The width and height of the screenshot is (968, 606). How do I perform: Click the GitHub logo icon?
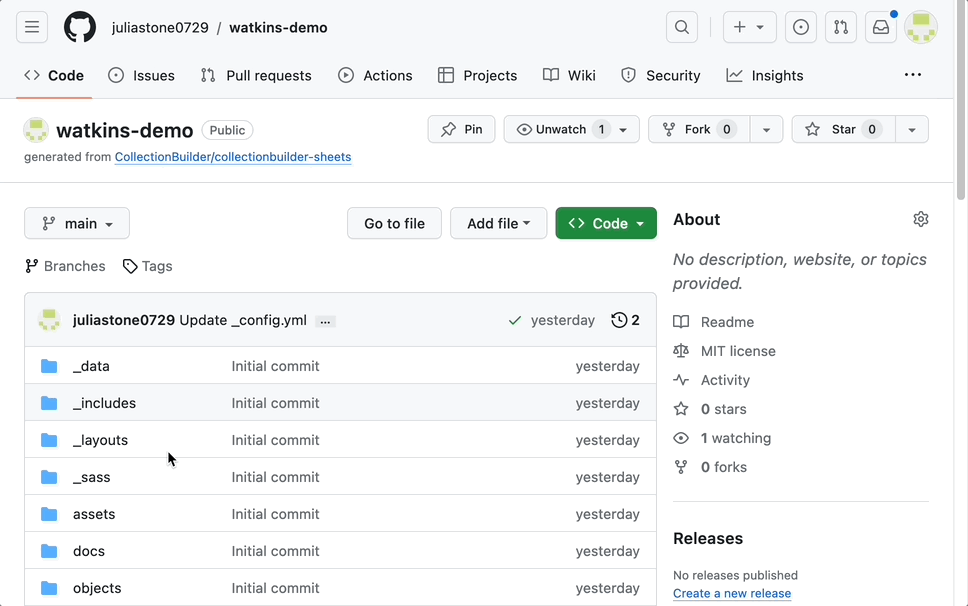(80, 28)
